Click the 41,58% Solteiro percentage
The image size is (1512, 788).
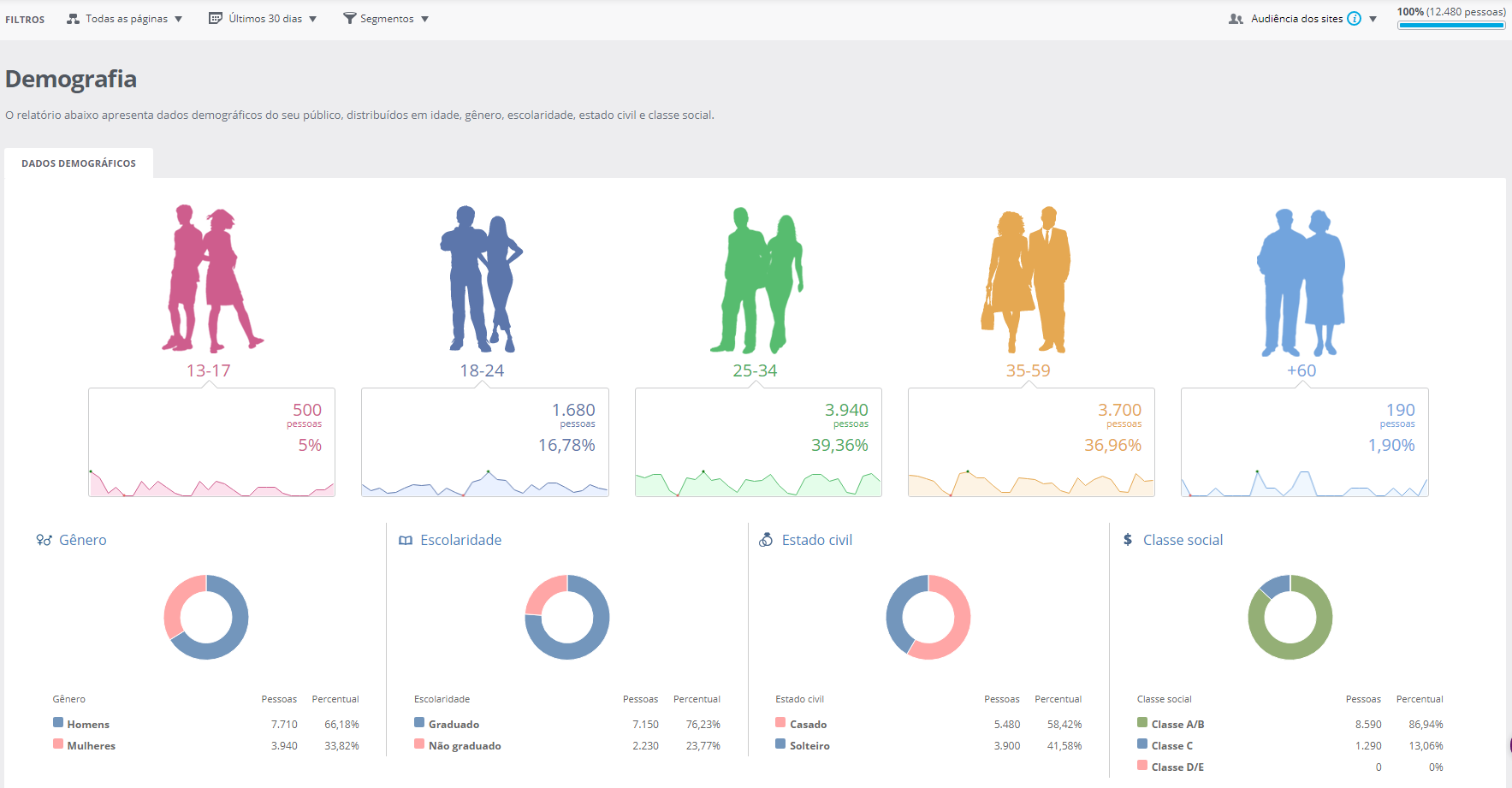click(x=1064, y=745)
